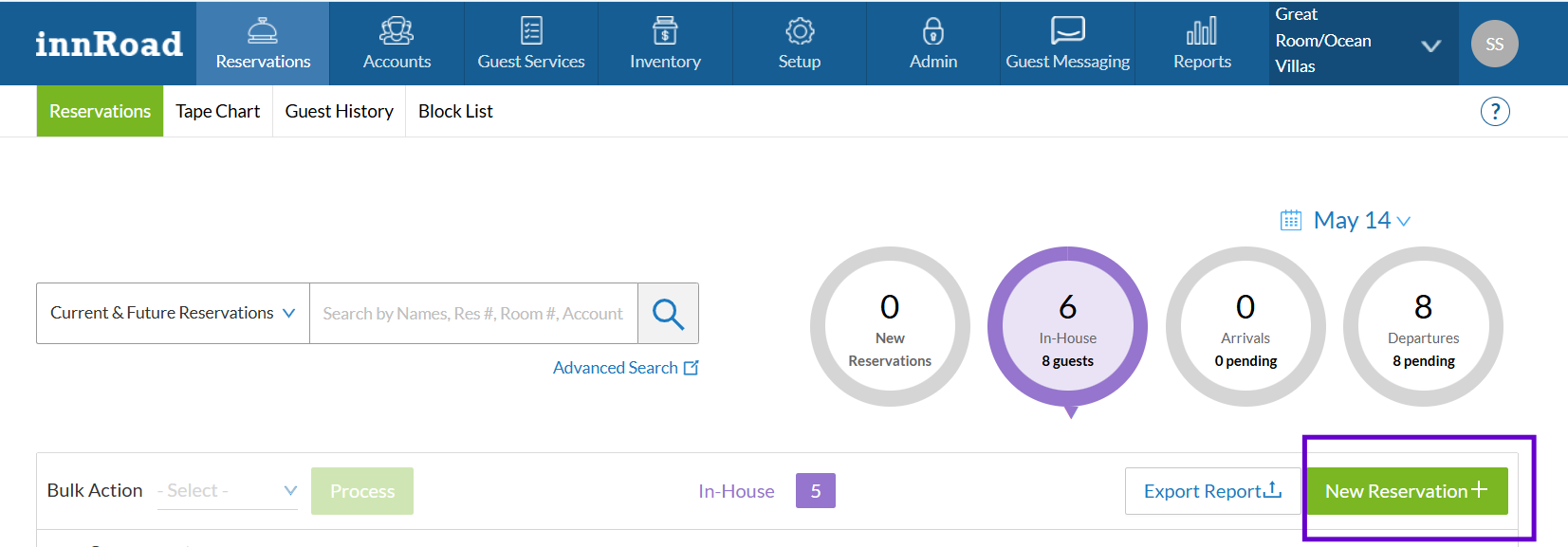Click the SS user avatar
The width and height of the screenshot is (1568, 547).
point(1494,44)
